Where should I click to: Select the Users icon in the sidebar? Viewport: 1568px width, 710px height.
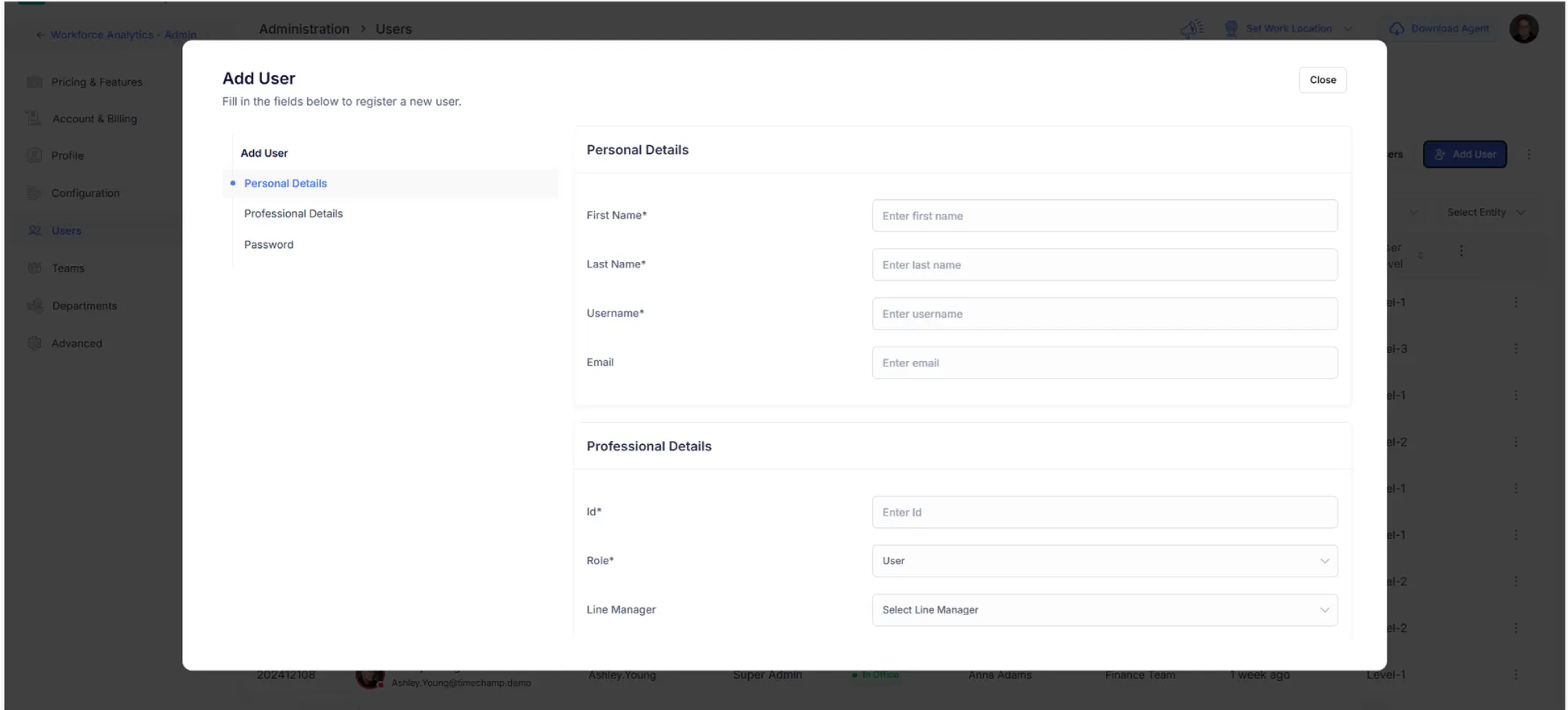35,230
